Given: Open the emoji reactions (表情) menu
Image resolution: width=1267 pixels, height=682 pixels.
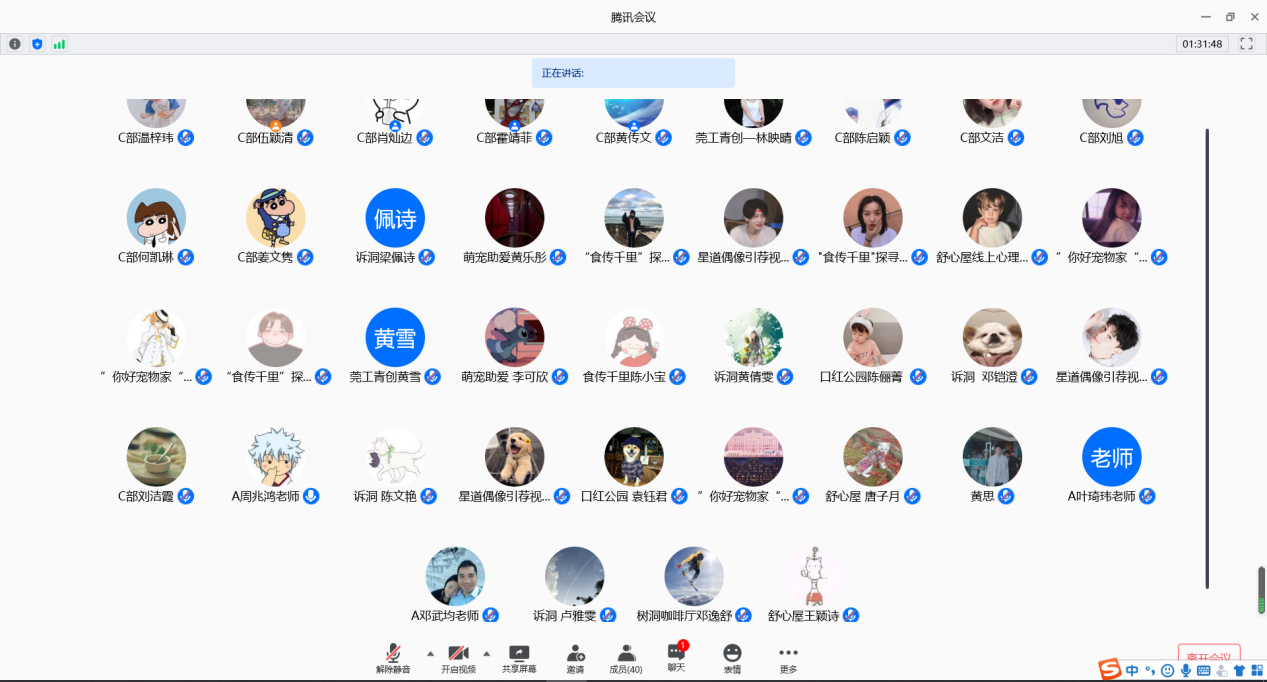Looking at the screenshot, I should [x=732, y=658].
